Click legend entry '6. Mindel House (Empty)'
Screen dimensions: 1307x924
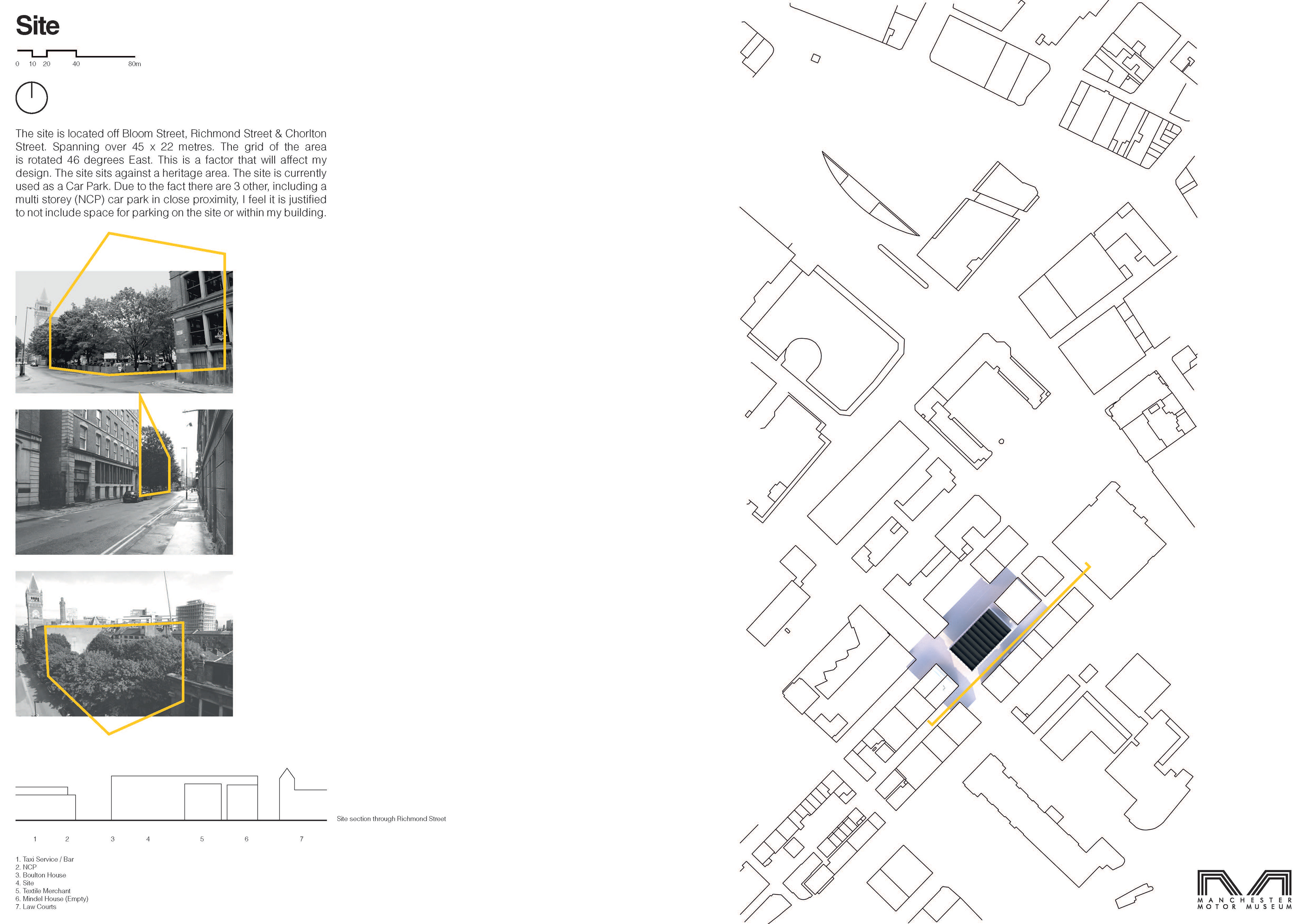(x=52, y=899)
